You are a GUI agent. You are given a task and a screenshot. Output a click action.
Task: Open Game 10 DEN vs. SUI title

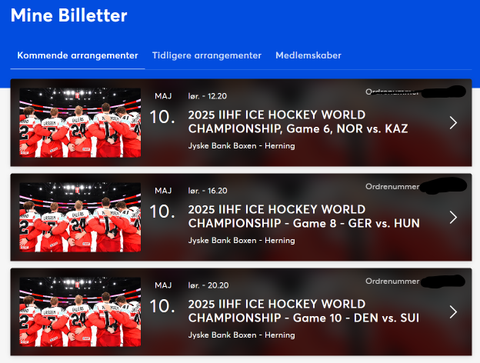(304, 311)
